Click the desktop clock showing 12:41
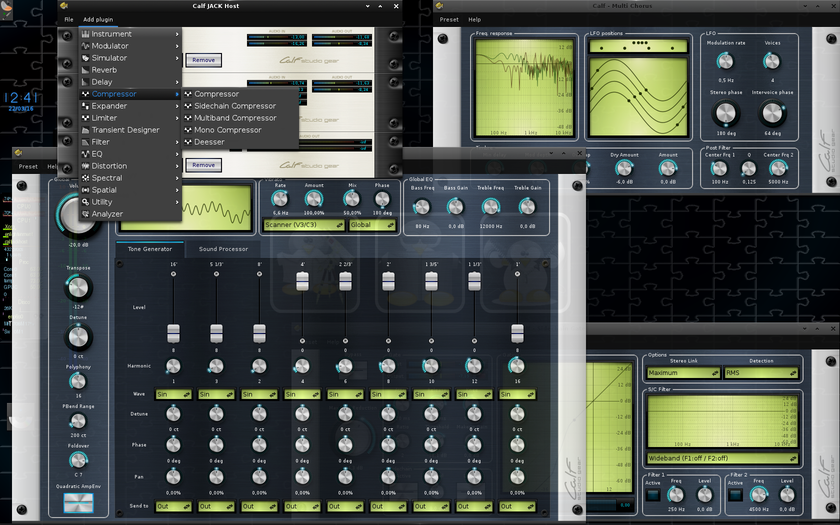 point(21,98)
